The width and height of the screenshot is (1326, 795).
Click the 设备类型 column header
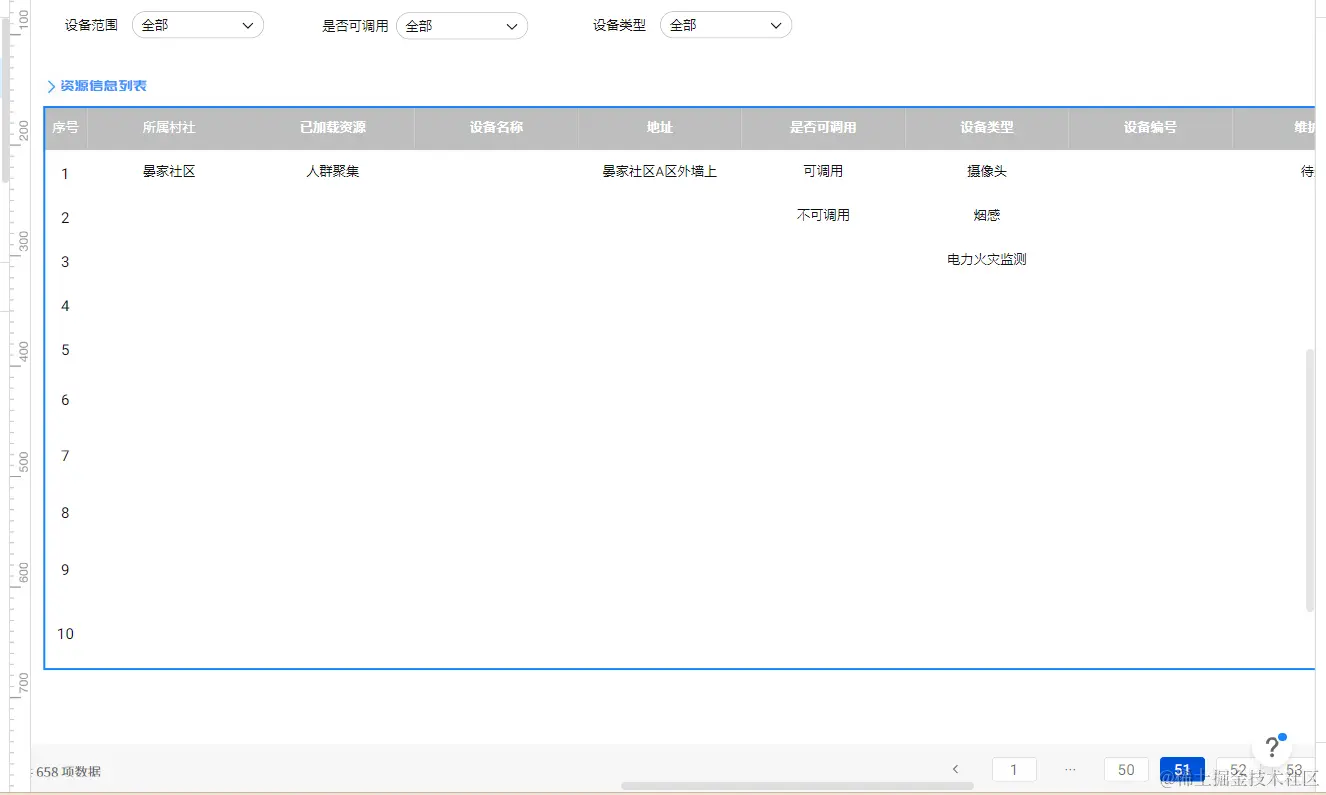coord(987,128)
